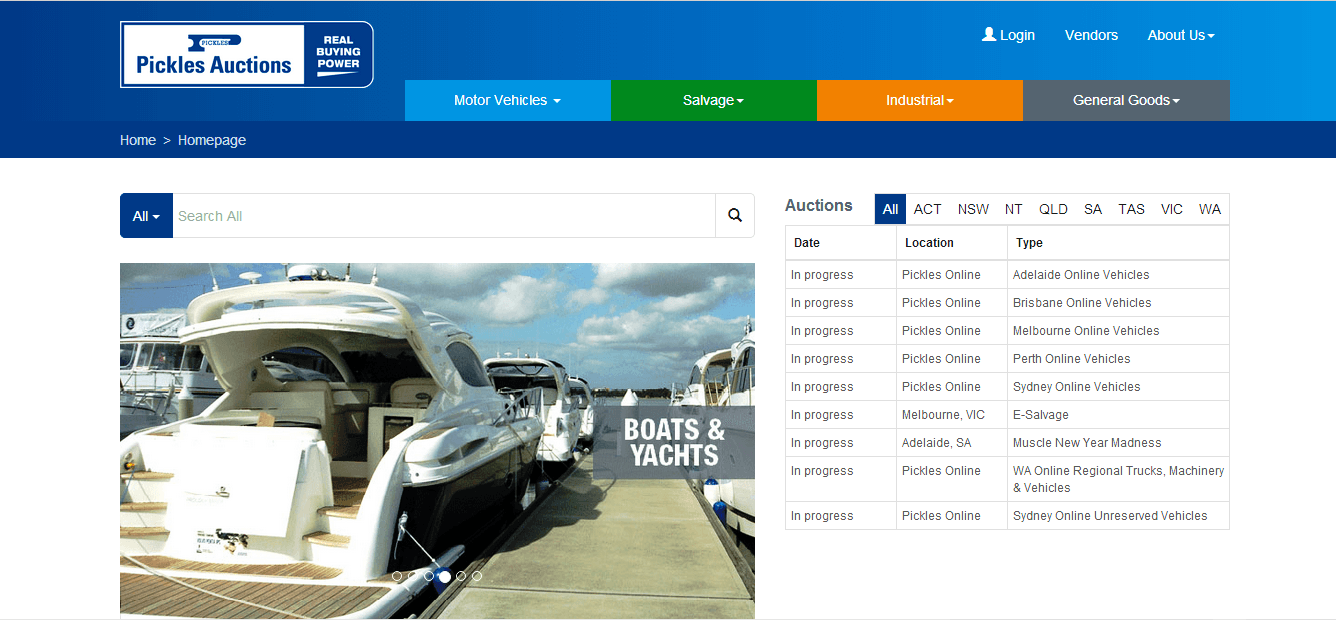Click the Location column header
1336x620 pixels.
[x=952, y=243]
